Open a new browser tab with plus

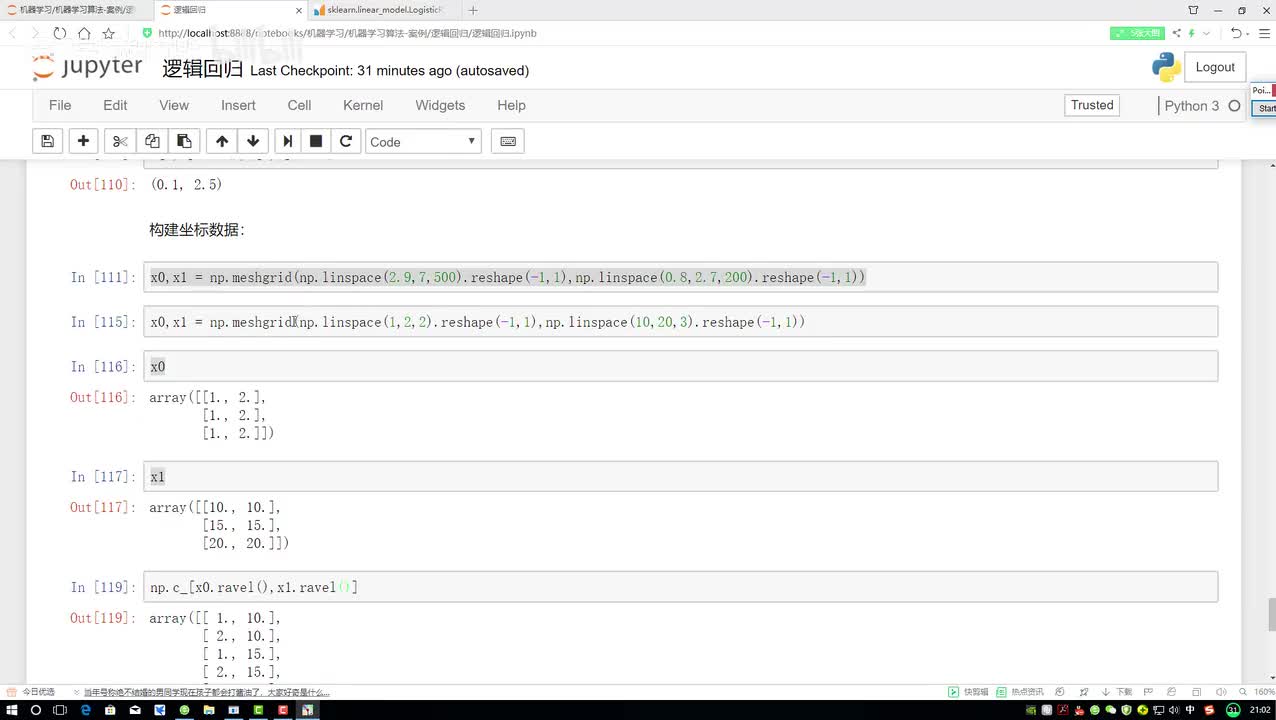[x=475, y=9]
